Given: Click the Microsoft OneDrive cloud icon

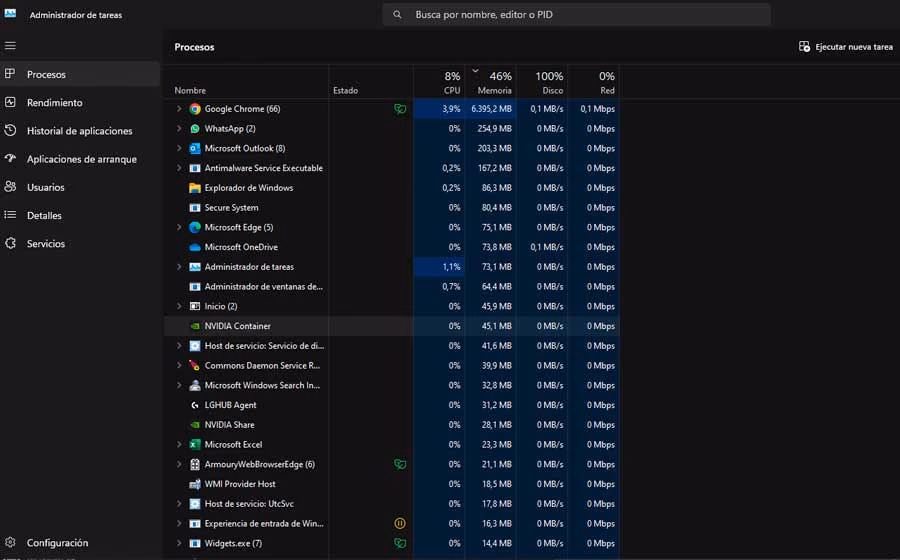Looking at the screenshot, I should click(x=195, y=247).
